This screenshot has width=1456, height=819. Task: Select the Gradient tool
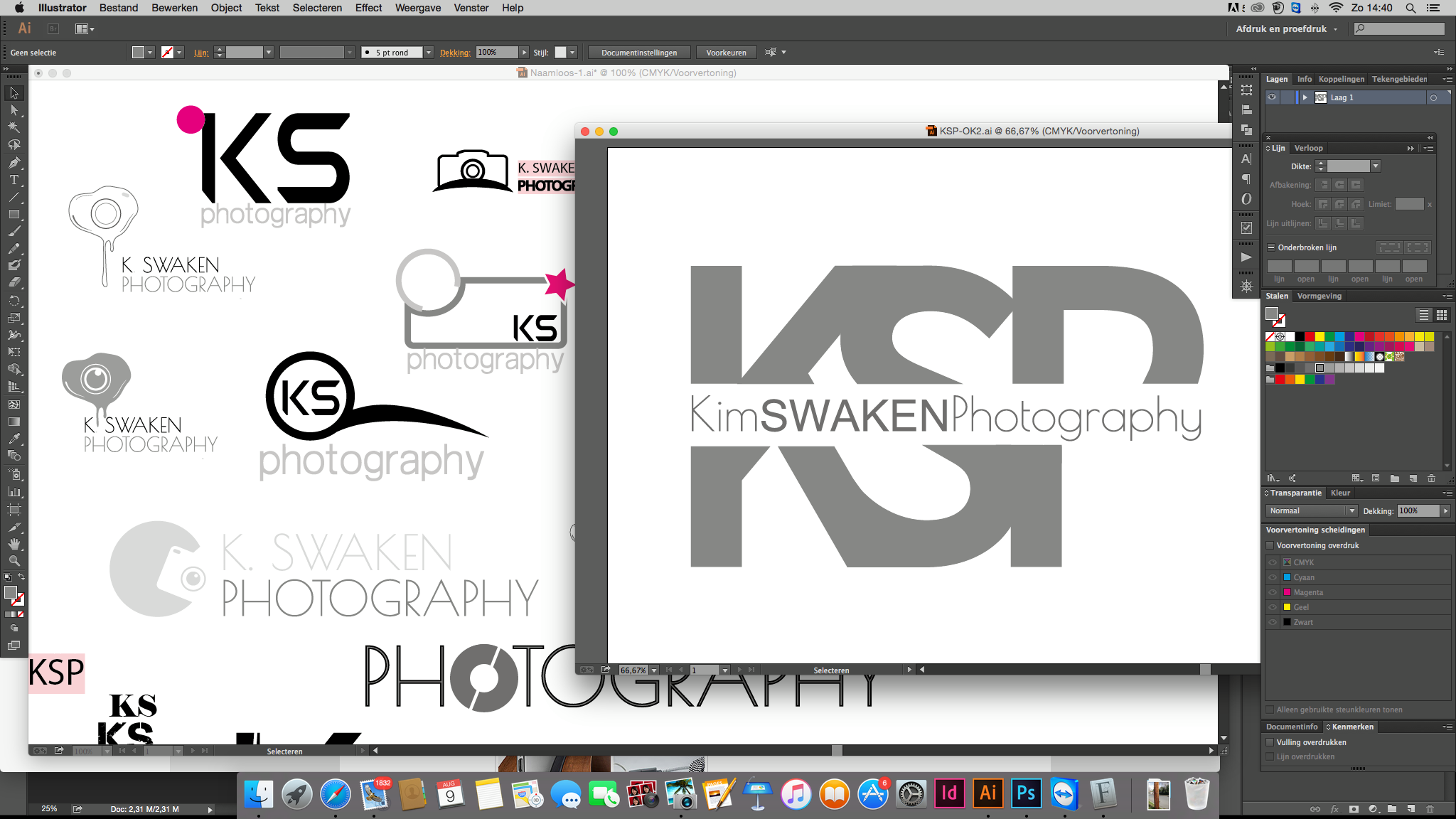point(14,422)
